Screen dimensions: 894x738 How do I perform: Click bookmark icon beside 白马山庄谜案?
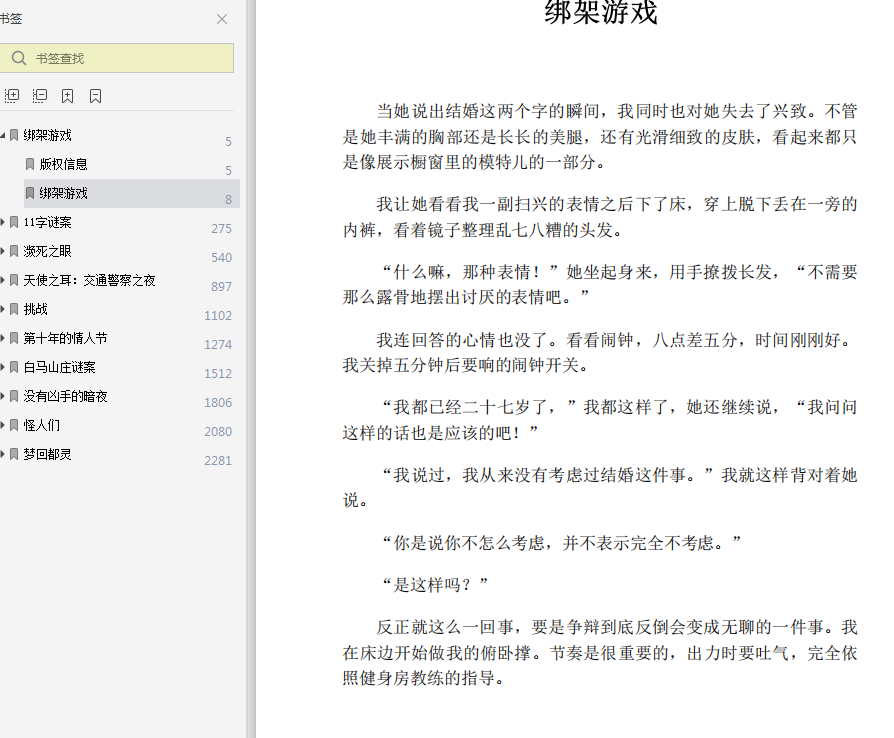coord(14,367)
